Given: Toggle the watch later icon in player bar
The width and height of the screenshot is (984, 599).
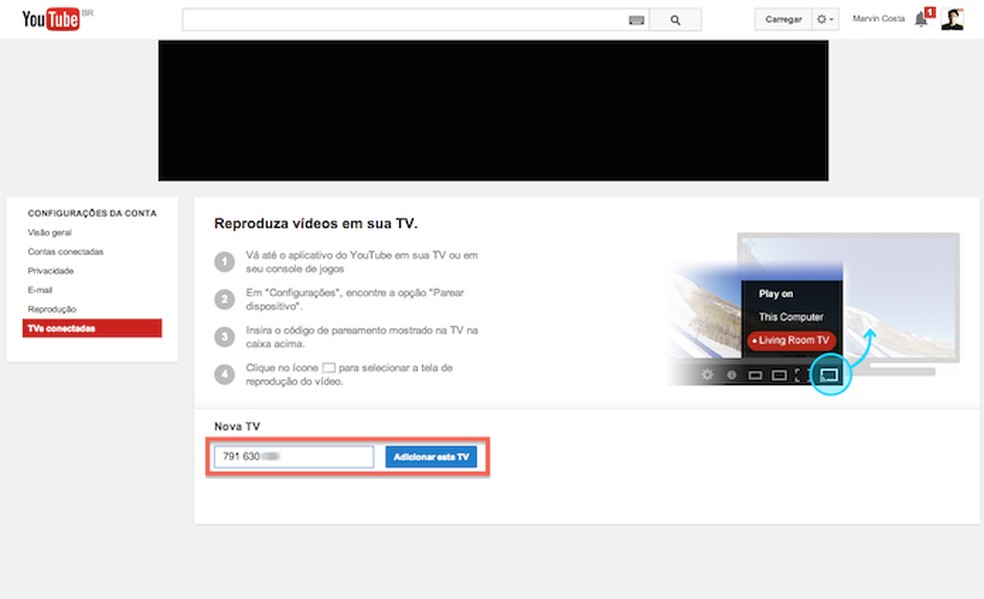Looking at the screenshot, I should tap(732, 375).
